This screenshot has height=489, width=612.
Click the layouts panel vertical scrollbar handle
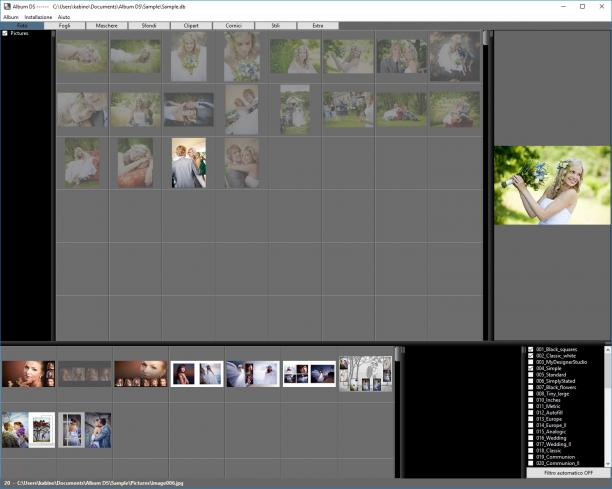tap(397, 354)
